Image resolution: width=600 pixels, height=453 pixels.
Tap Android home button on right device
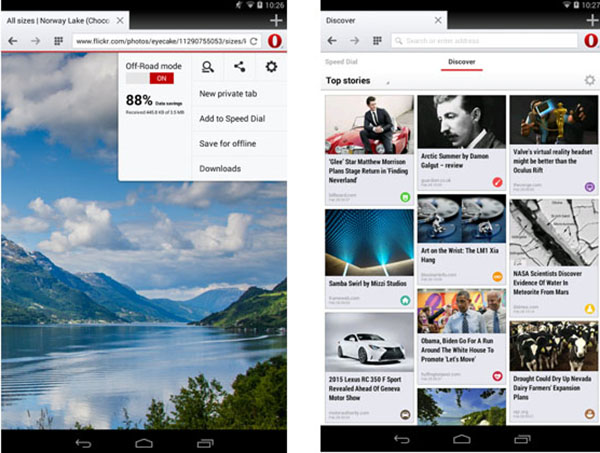462,439
